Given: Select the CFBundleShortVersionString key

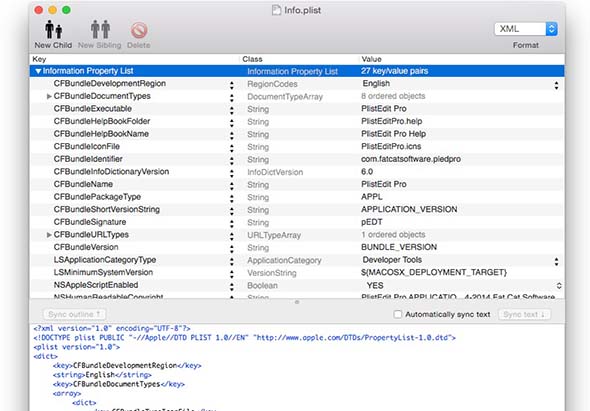Looking at the screenshot, I should 106,209.
